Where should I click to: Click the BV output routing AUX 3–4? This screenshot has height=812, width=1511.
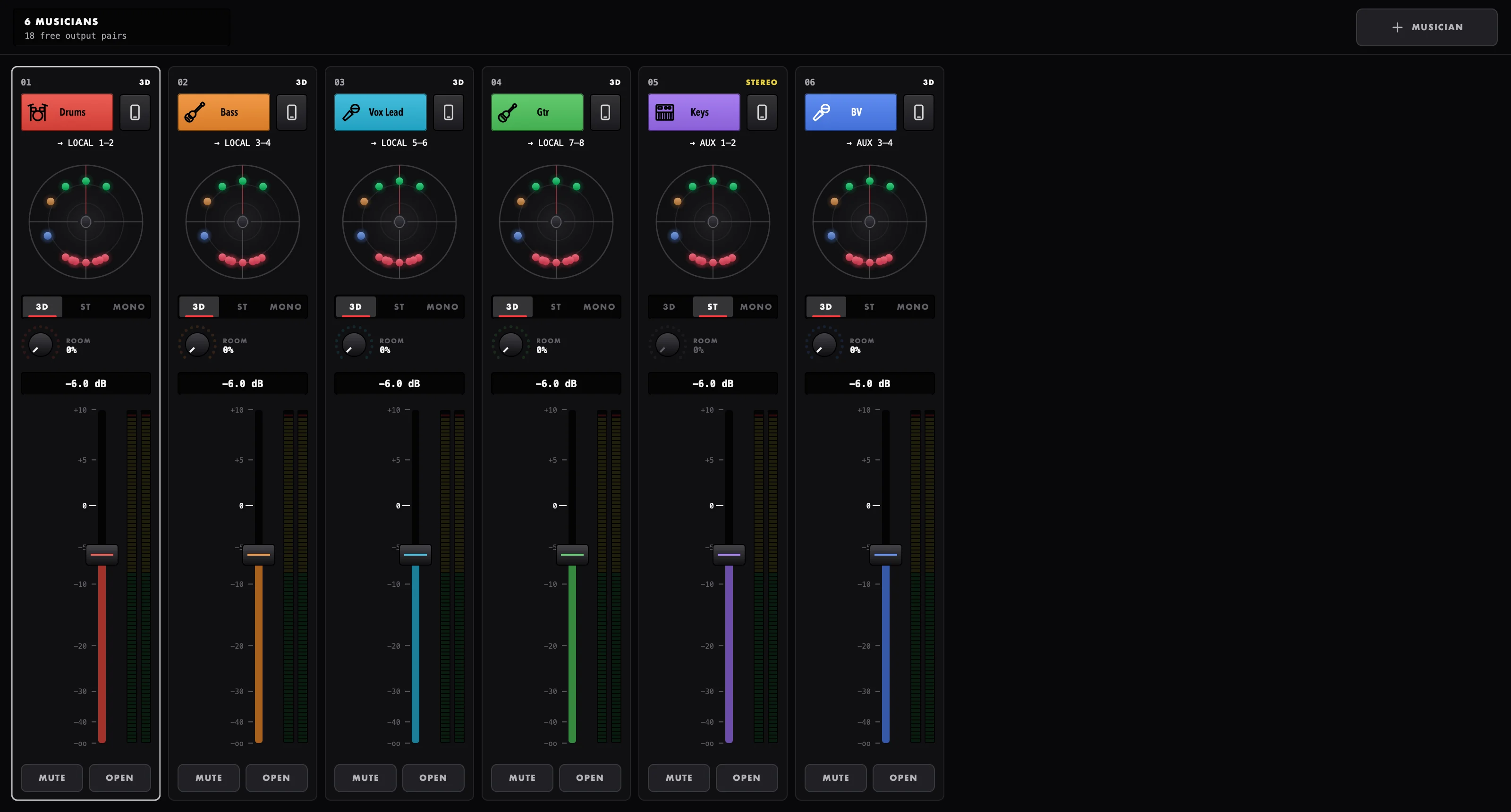[x=869, y=143]
